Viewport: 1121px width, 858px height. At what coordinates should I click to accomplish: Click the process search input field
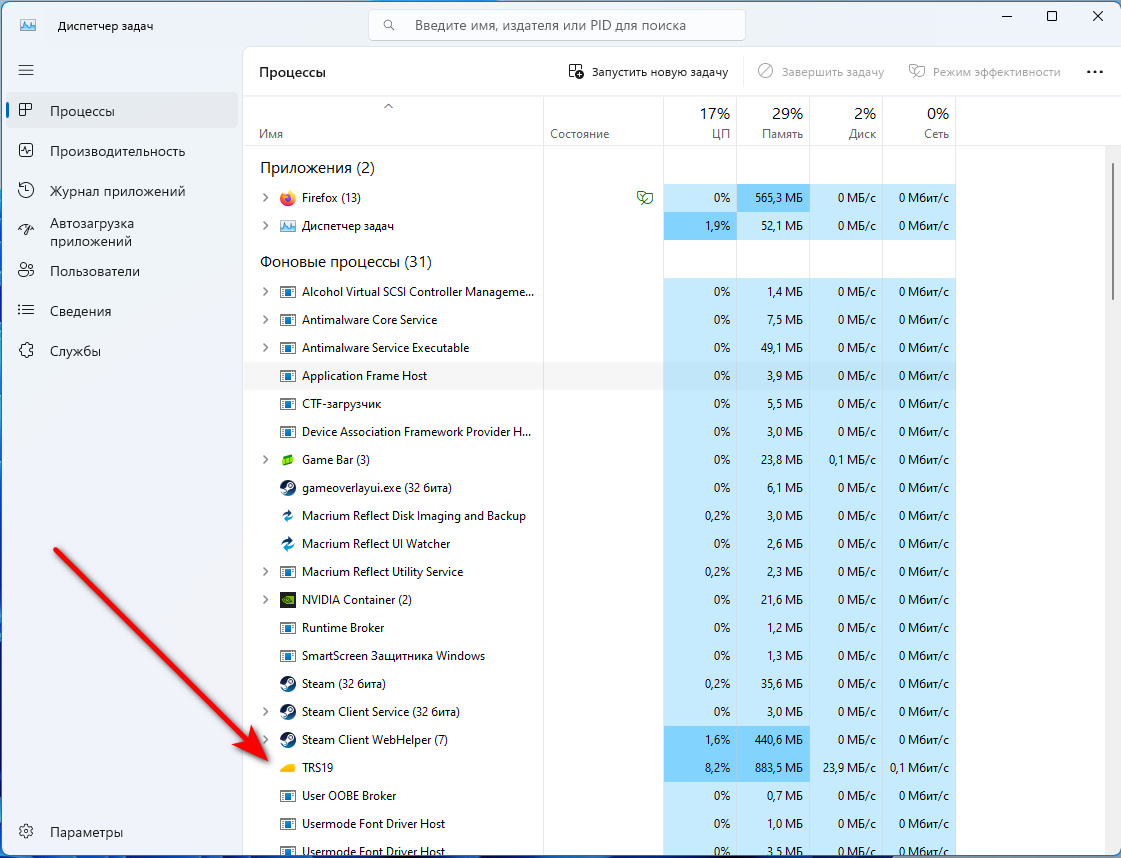coord(557,25)
